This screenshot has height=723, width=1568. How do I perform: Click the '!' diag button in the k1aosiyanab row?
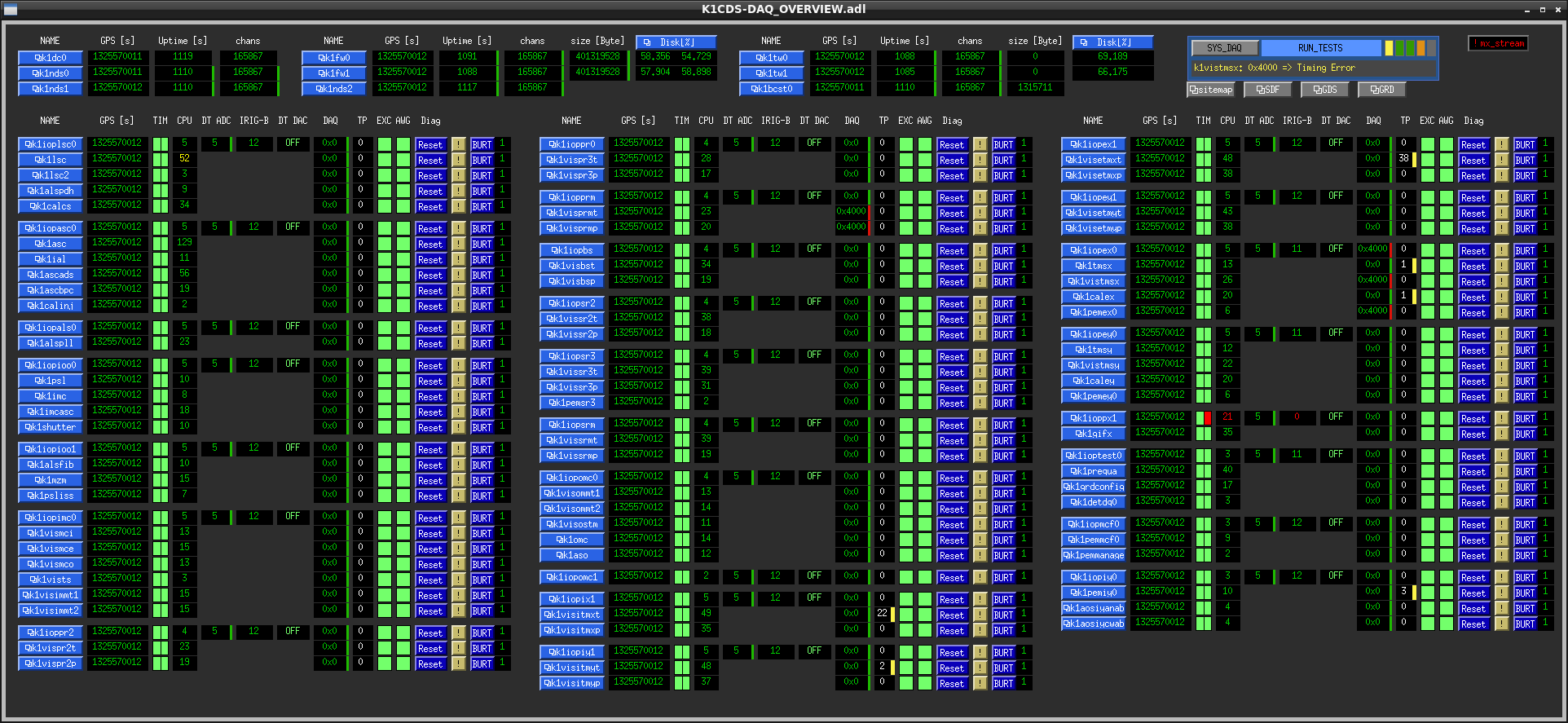1502,608
